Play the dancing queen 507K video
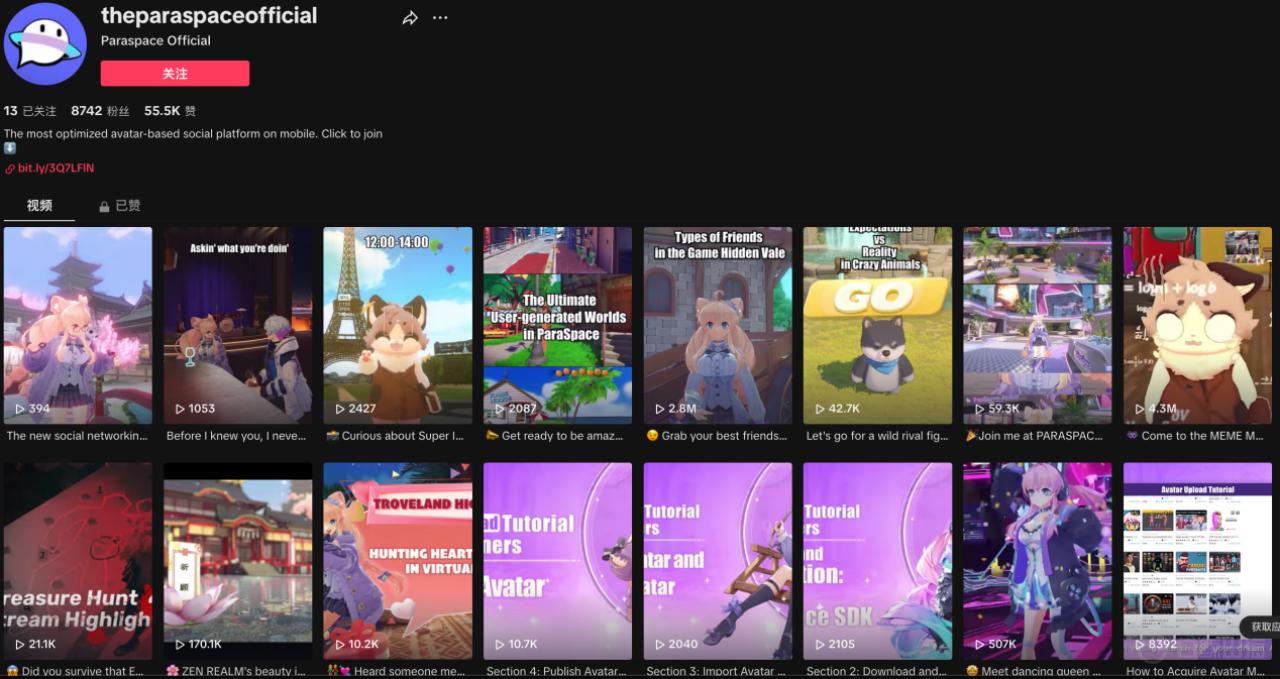The image size is (1280, 679). point(1037,560)
